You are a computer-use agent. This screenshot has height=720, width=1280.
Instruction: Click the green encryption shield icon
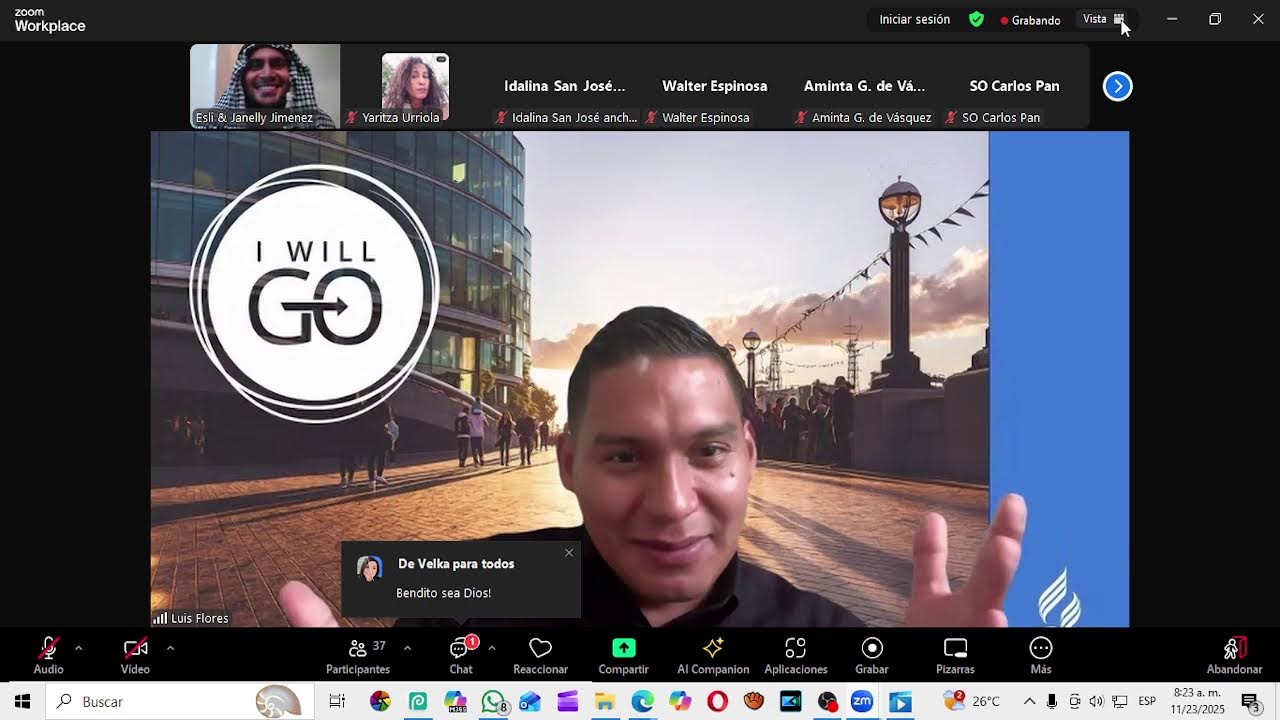[976, 19]
